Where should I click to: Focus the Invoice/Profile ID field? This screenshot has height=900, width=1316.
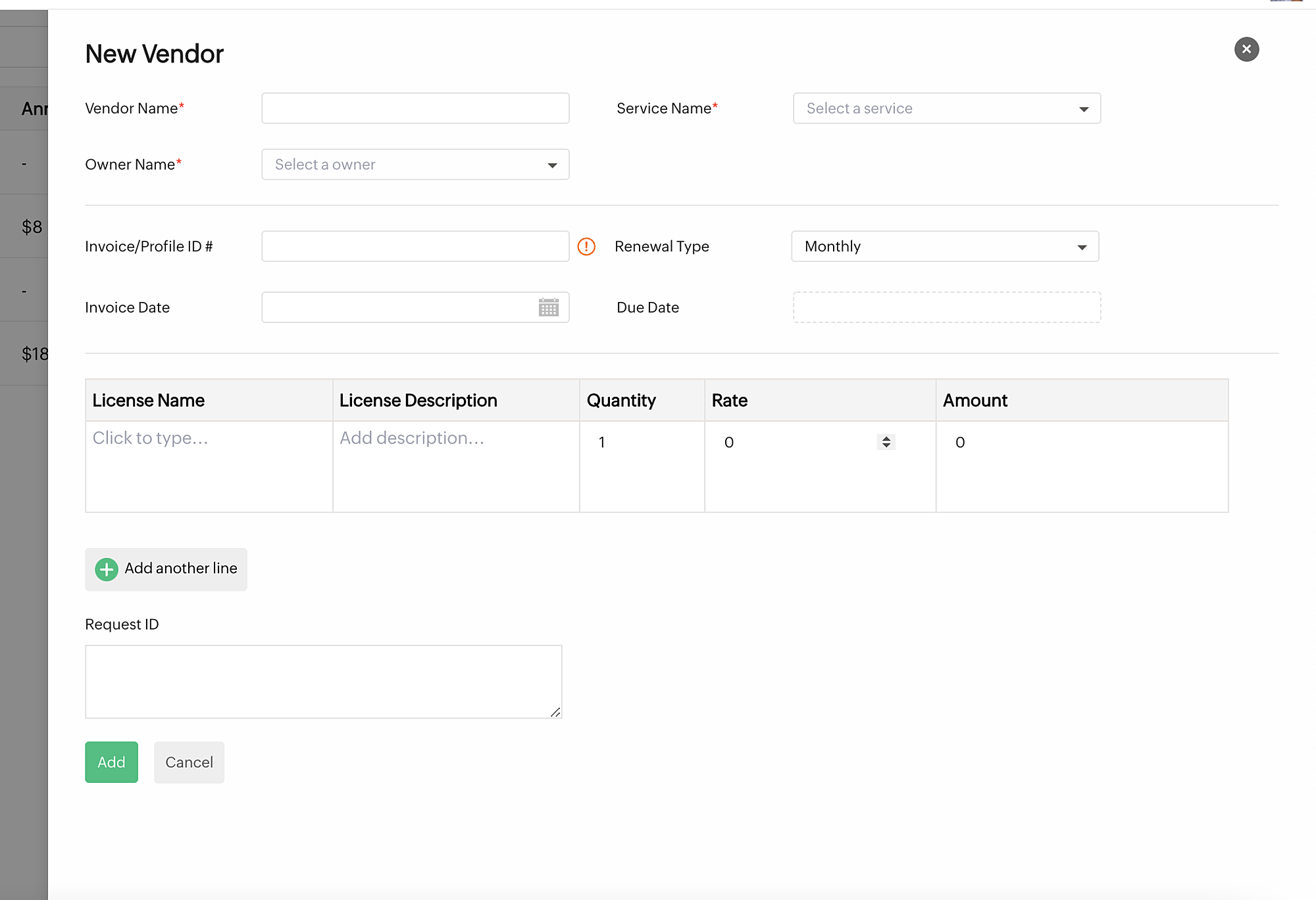pyautogui.click(x=415, y=247)
